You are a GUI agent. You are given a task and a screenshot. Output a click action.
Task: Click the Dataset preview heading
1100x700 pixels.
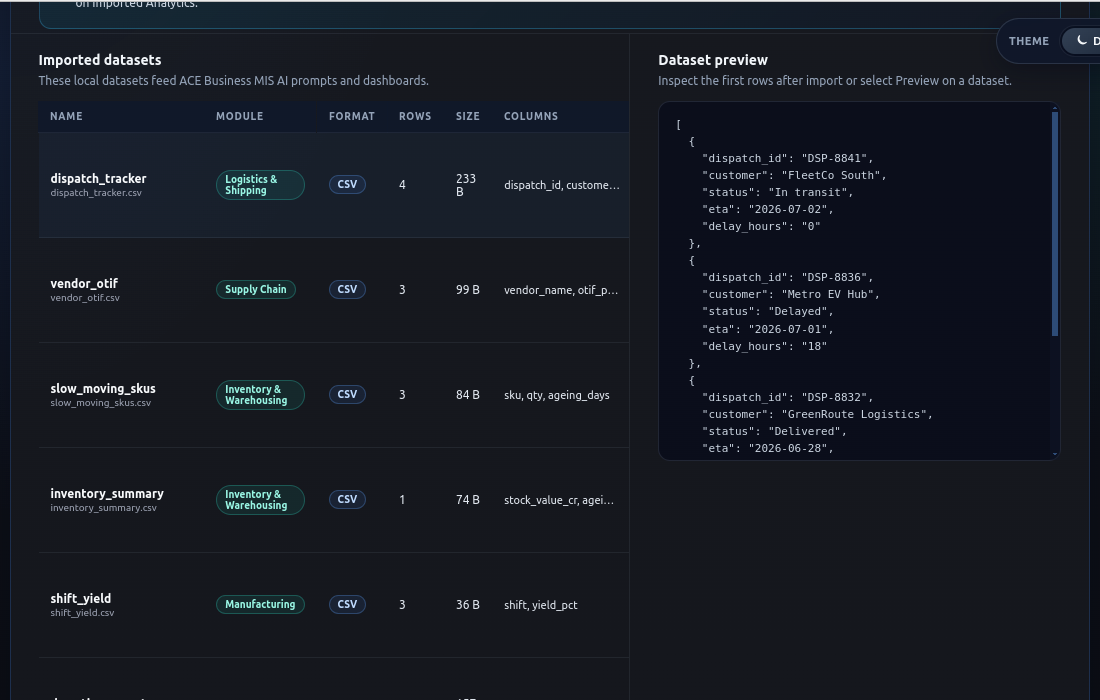click(x=713, y=60)
